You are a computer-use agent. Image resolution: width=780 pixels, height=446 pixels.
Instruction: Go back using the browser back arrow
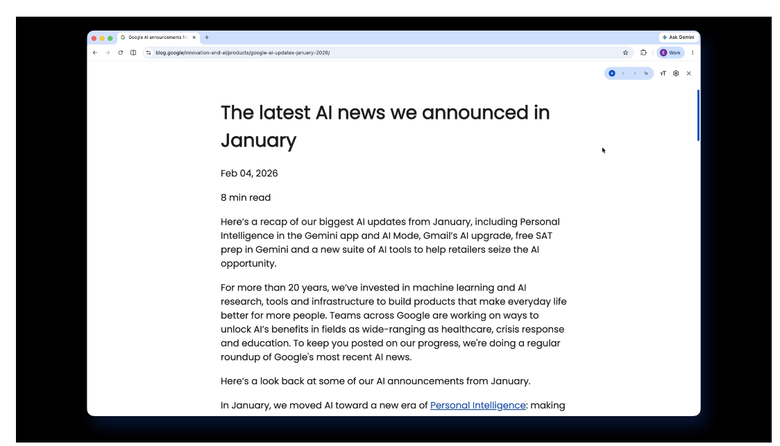[x=95, y=53]
